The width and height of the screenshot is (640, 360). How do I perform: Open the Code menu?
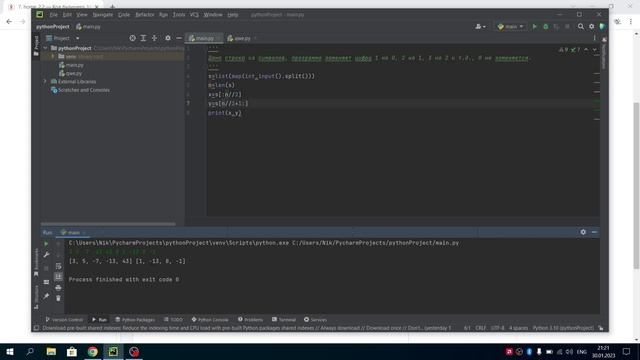[124, 15]
